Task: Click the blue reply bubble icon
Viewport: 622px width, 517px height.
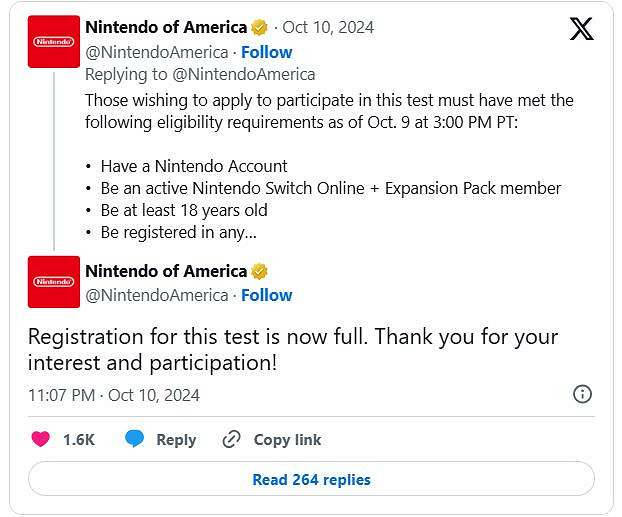Action: [134, 439]
